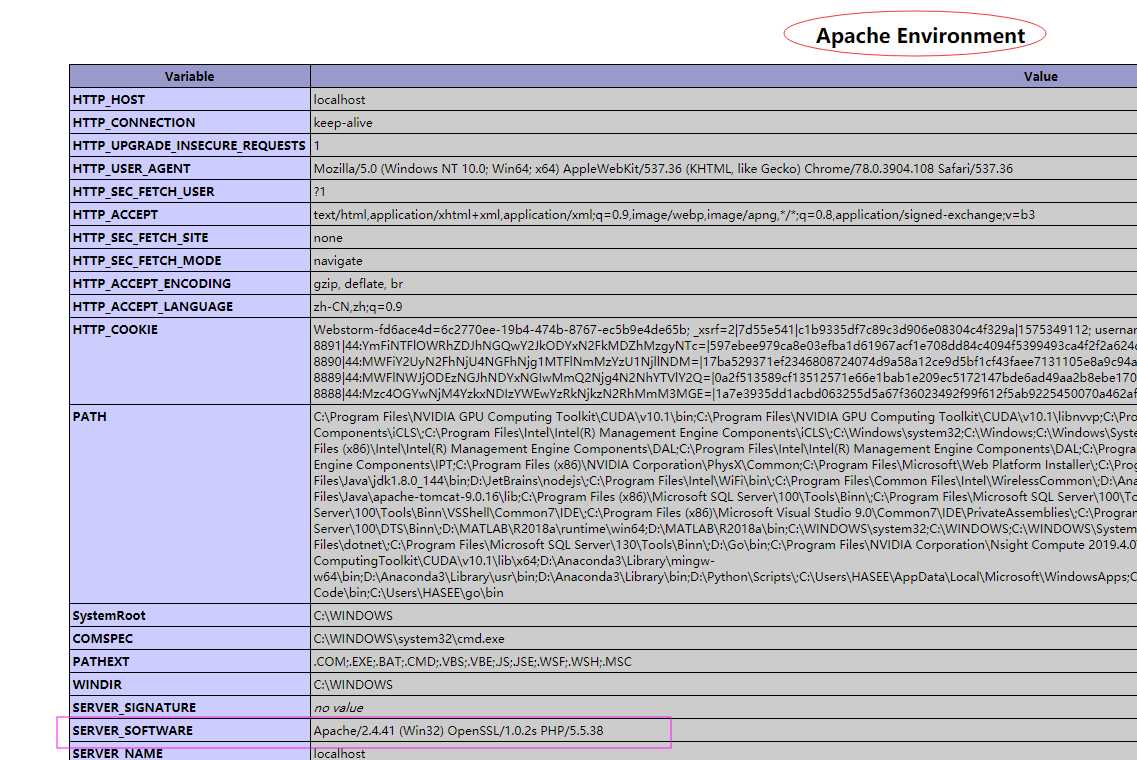The height and width of the screenshot is (760, 1137).
Task: Click the HTTP_HOST variable cell
Action: (x=189, y=99)
